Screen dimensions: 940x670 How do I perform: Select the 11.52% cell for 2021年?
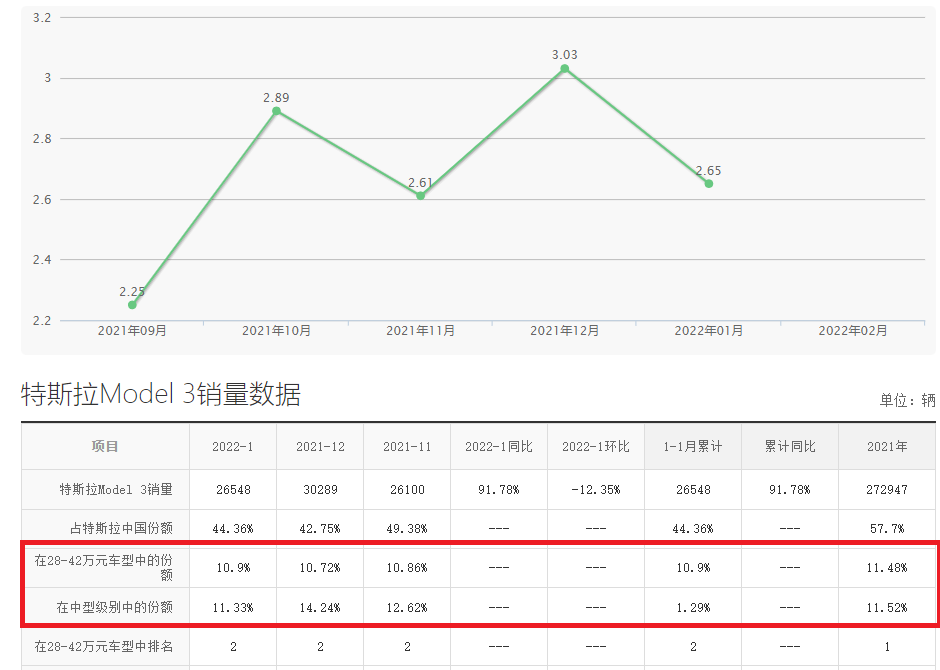click(887, 608)
